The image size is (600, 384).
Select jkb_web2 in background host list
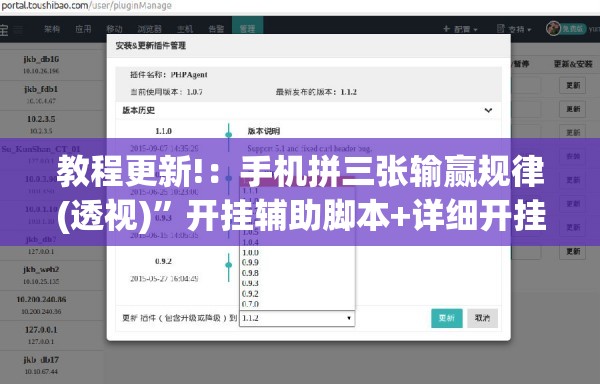click(x=41, y=269)
